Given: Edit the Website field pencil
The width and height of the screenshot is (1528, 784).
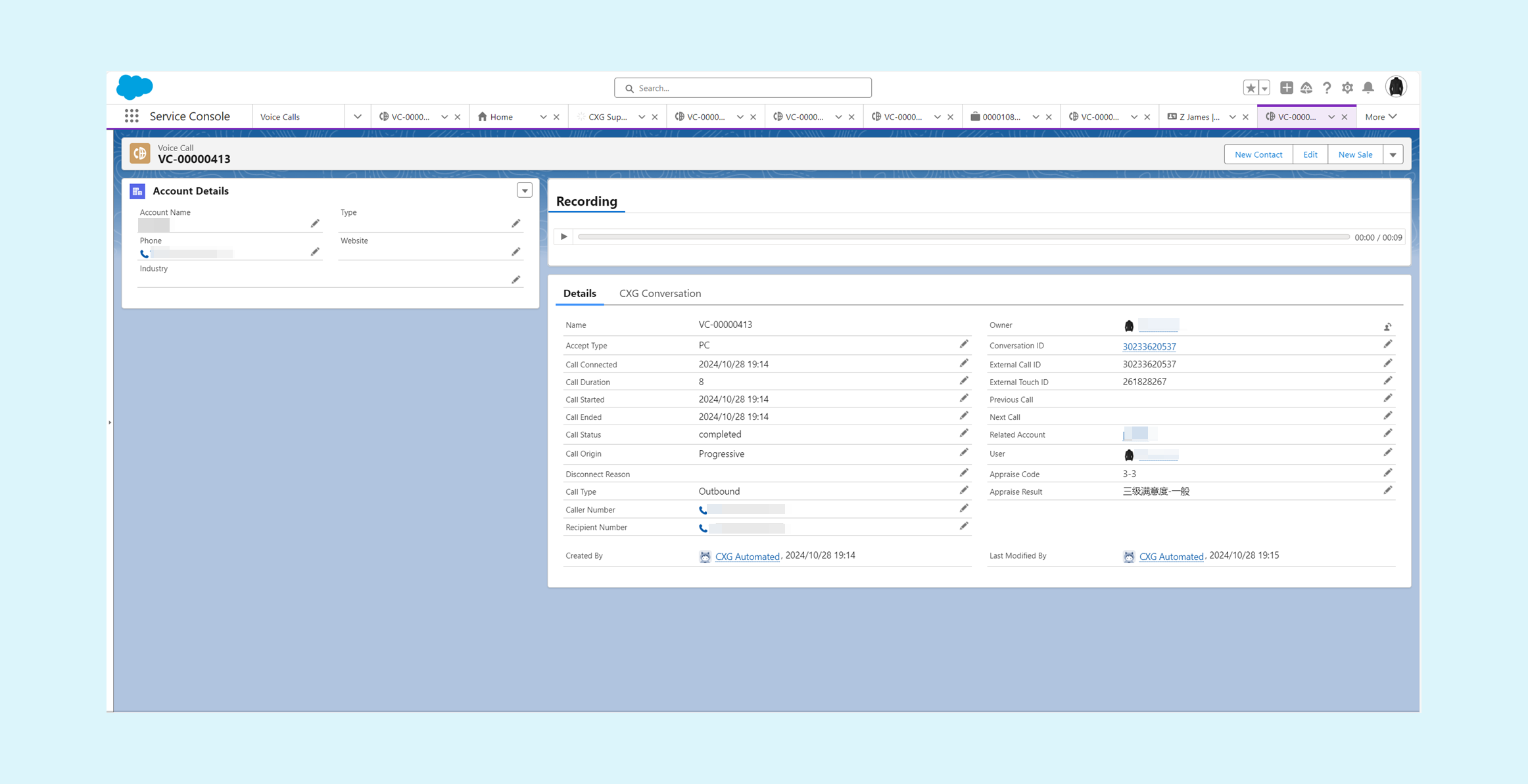Looking at the screenshot, I should point(516,252).
